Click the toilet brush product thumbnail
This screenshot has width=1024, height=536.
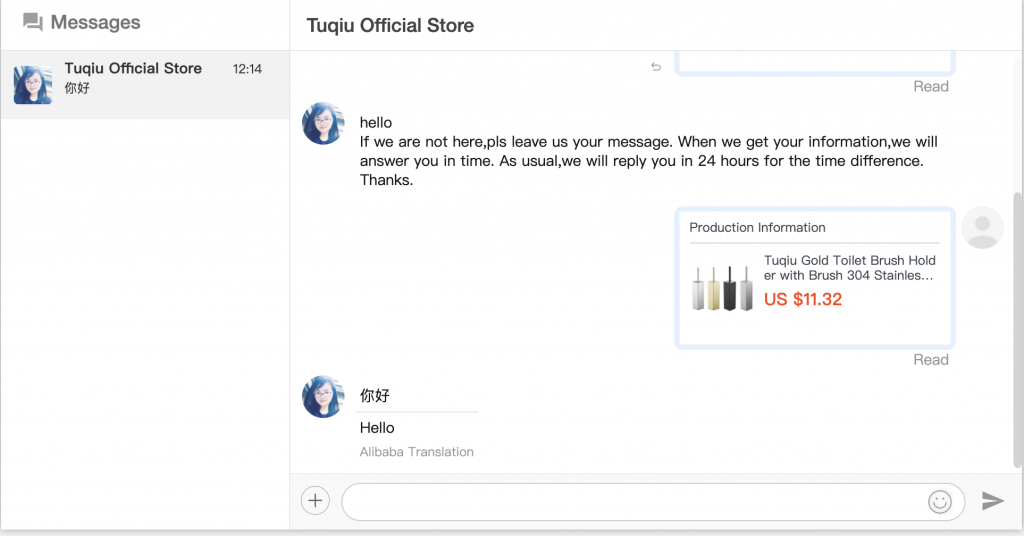point(723,287)
